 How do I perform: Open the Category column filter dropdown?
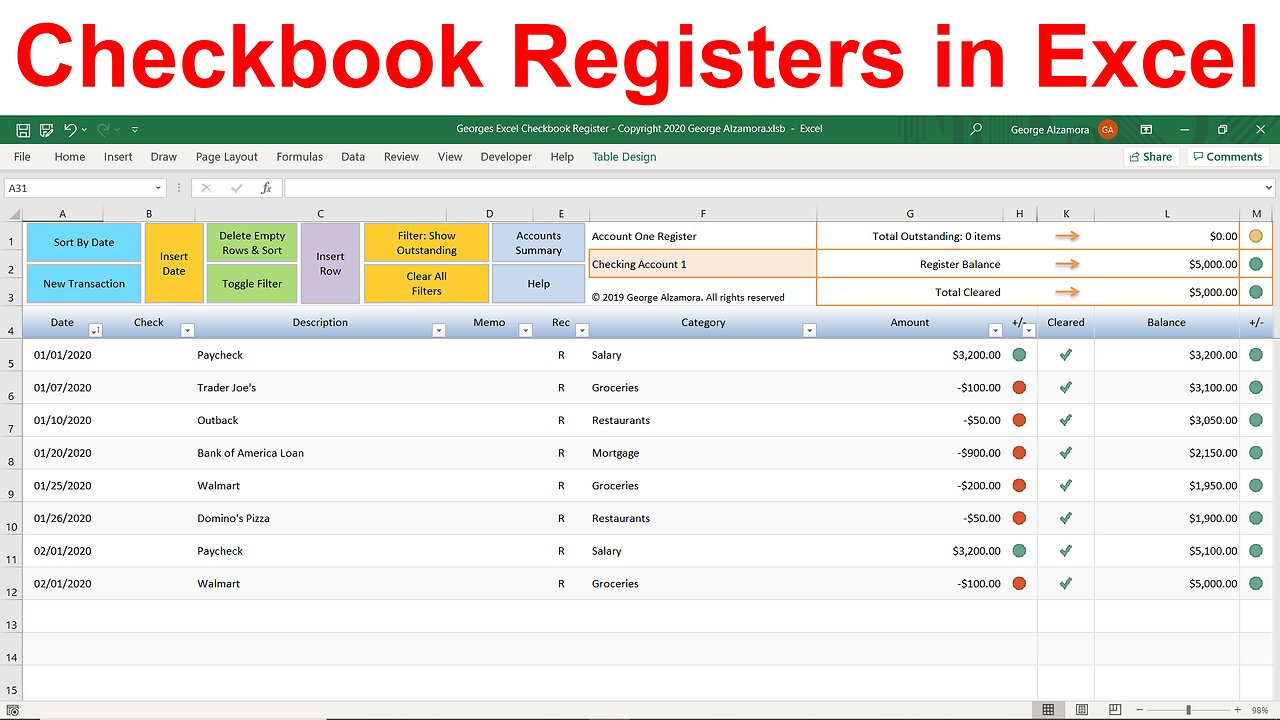tap(809, 330)
